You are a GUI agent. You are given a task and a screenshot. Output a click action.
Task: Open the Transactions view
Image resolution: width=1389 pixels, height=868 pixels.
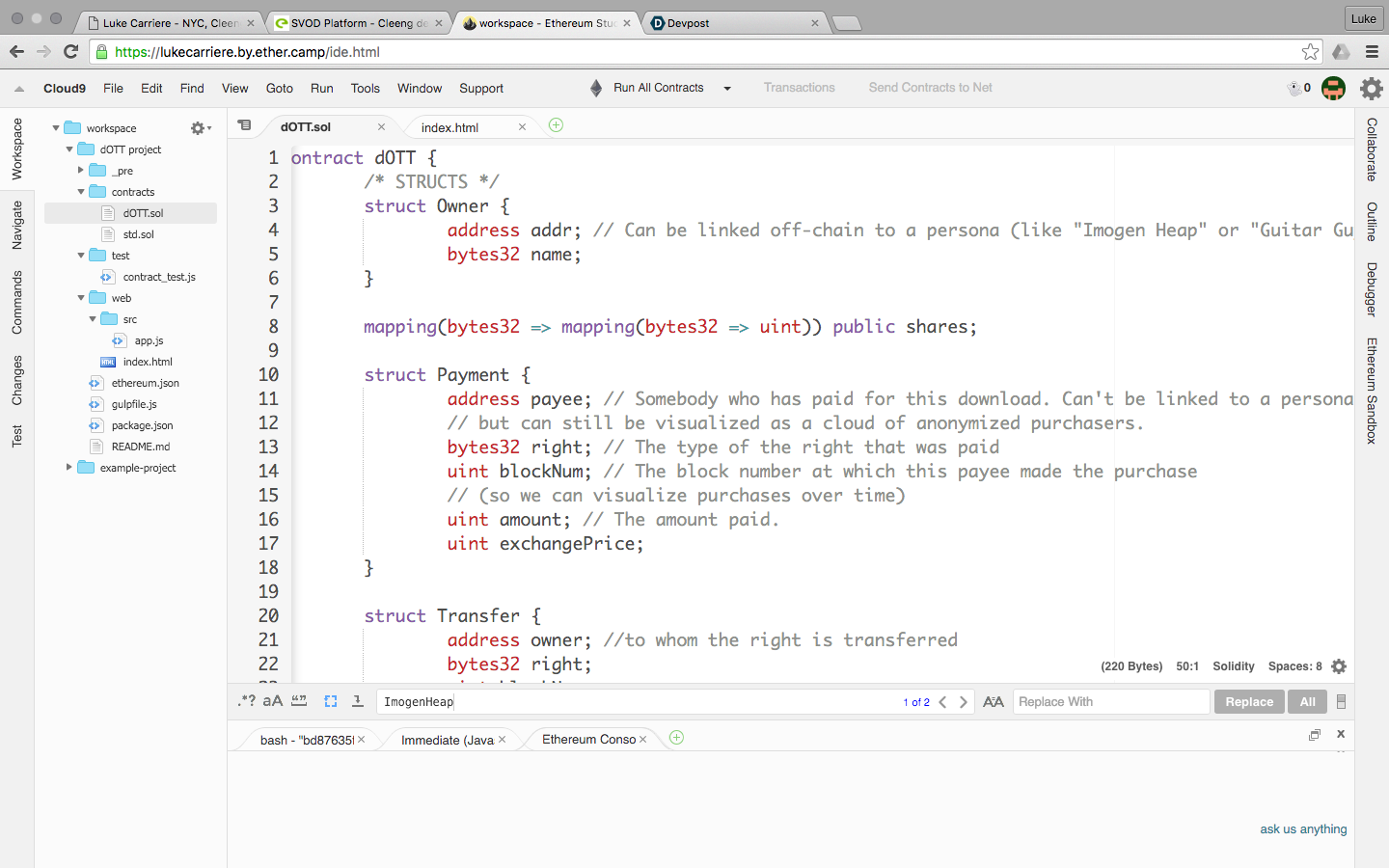point(800,88)
